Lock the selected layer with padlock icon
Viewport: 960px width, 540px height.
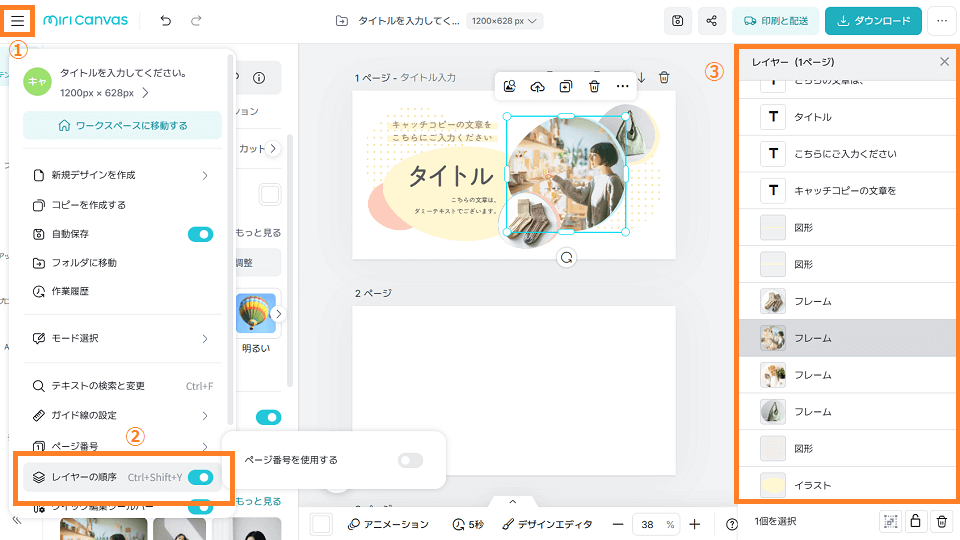(914, 521)
